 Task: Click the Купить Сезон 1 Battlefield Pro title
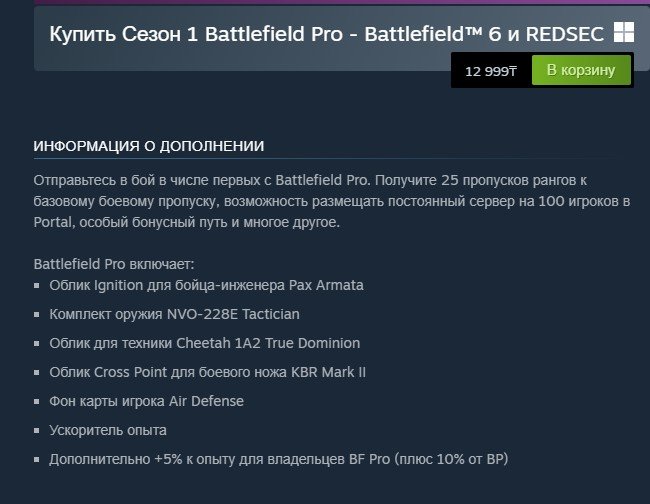pos(326,33)
